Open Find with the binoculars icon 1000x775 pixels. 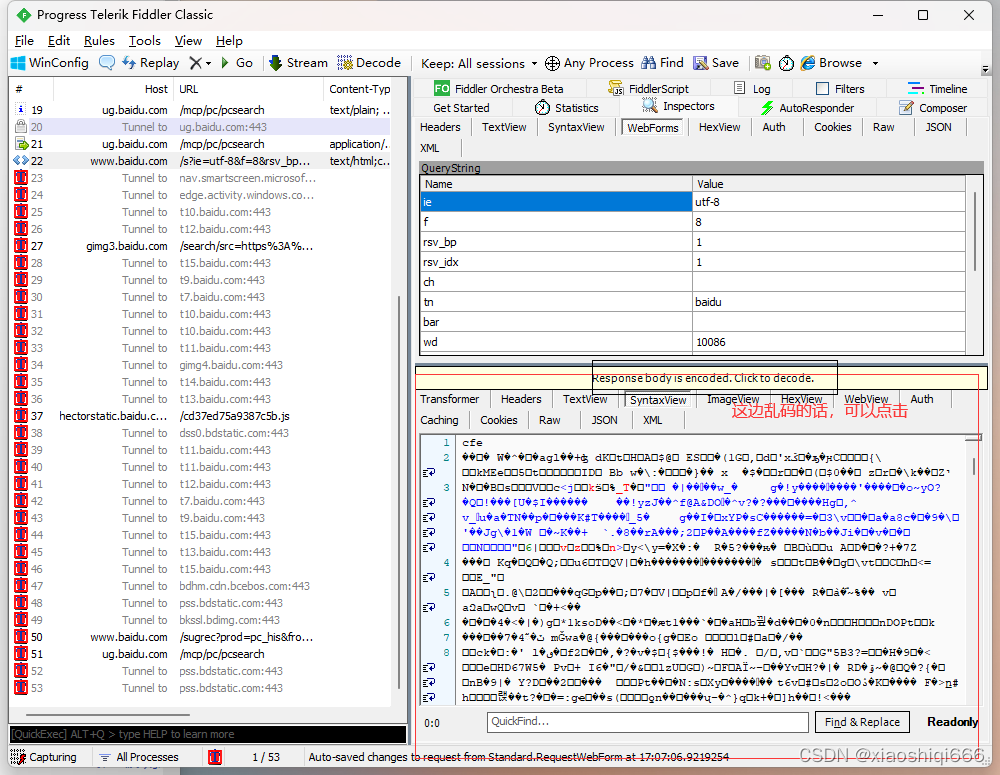coord(649,63)
